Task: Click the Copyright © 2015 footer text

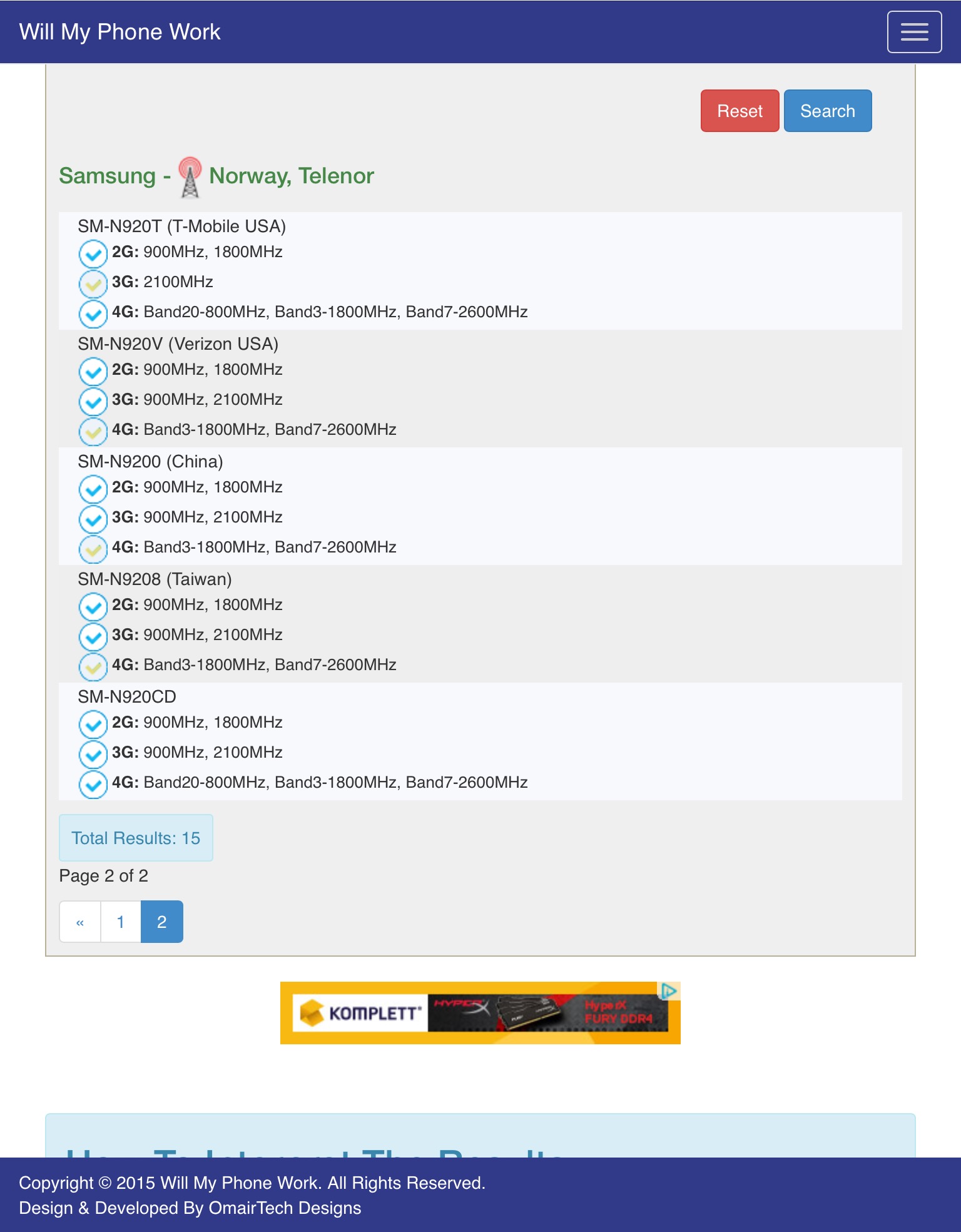Action: pos(252,1183)
